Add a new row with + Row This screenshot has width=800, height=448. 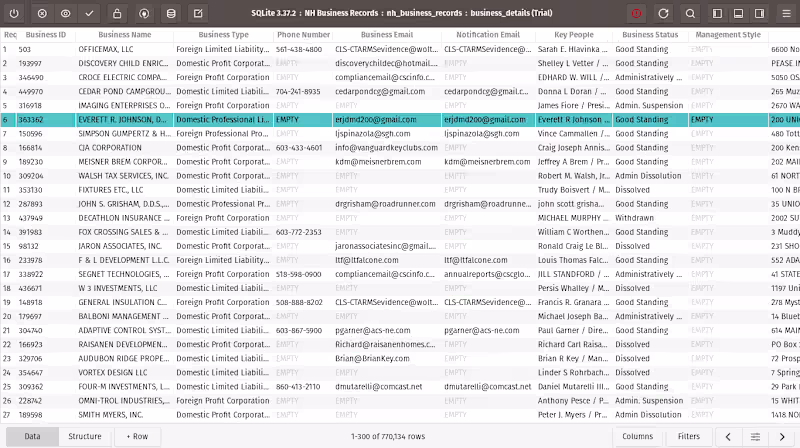pyautogui.click(x=137, y=437)
